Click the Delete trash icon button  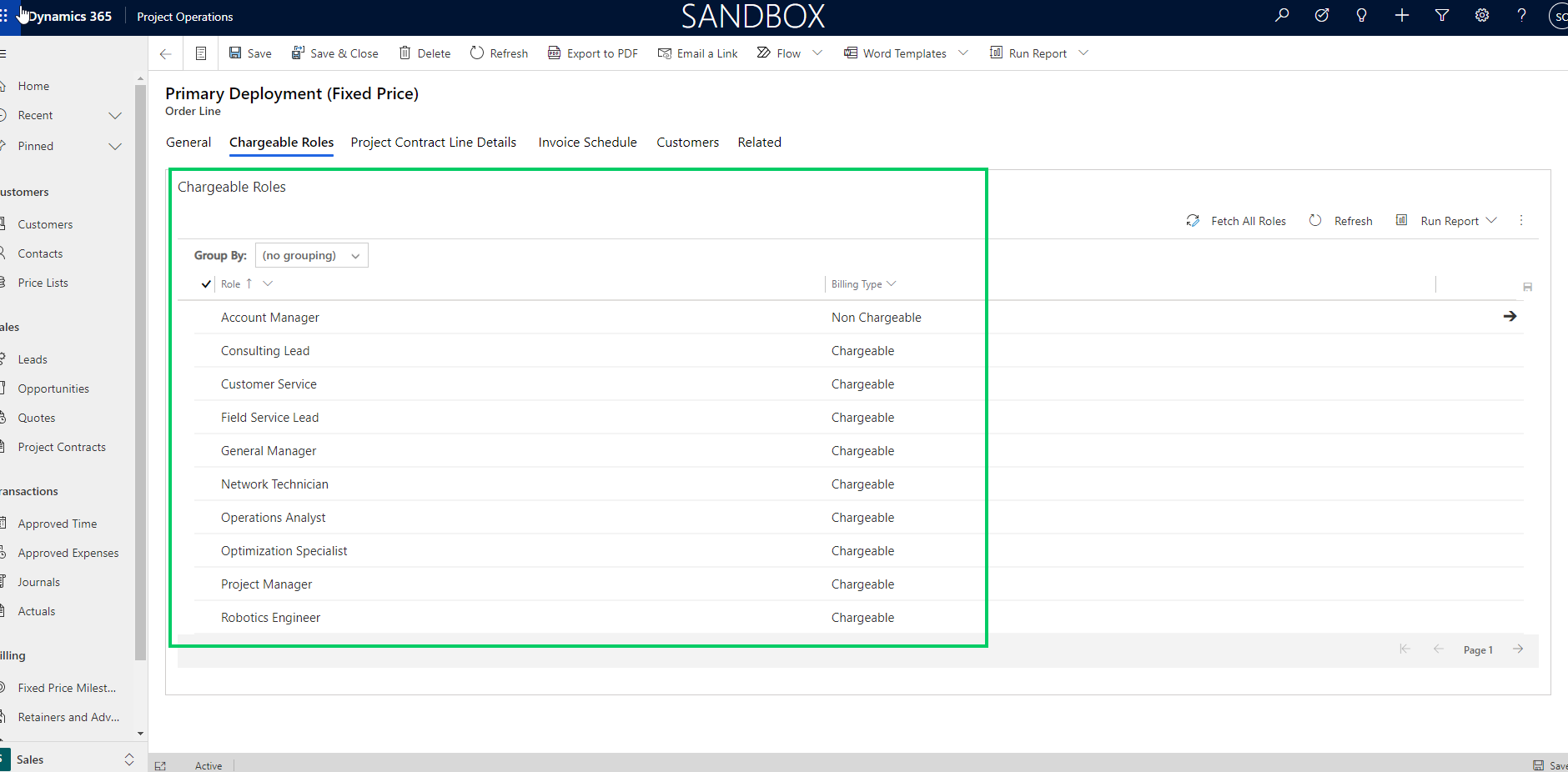click(425, 53)
